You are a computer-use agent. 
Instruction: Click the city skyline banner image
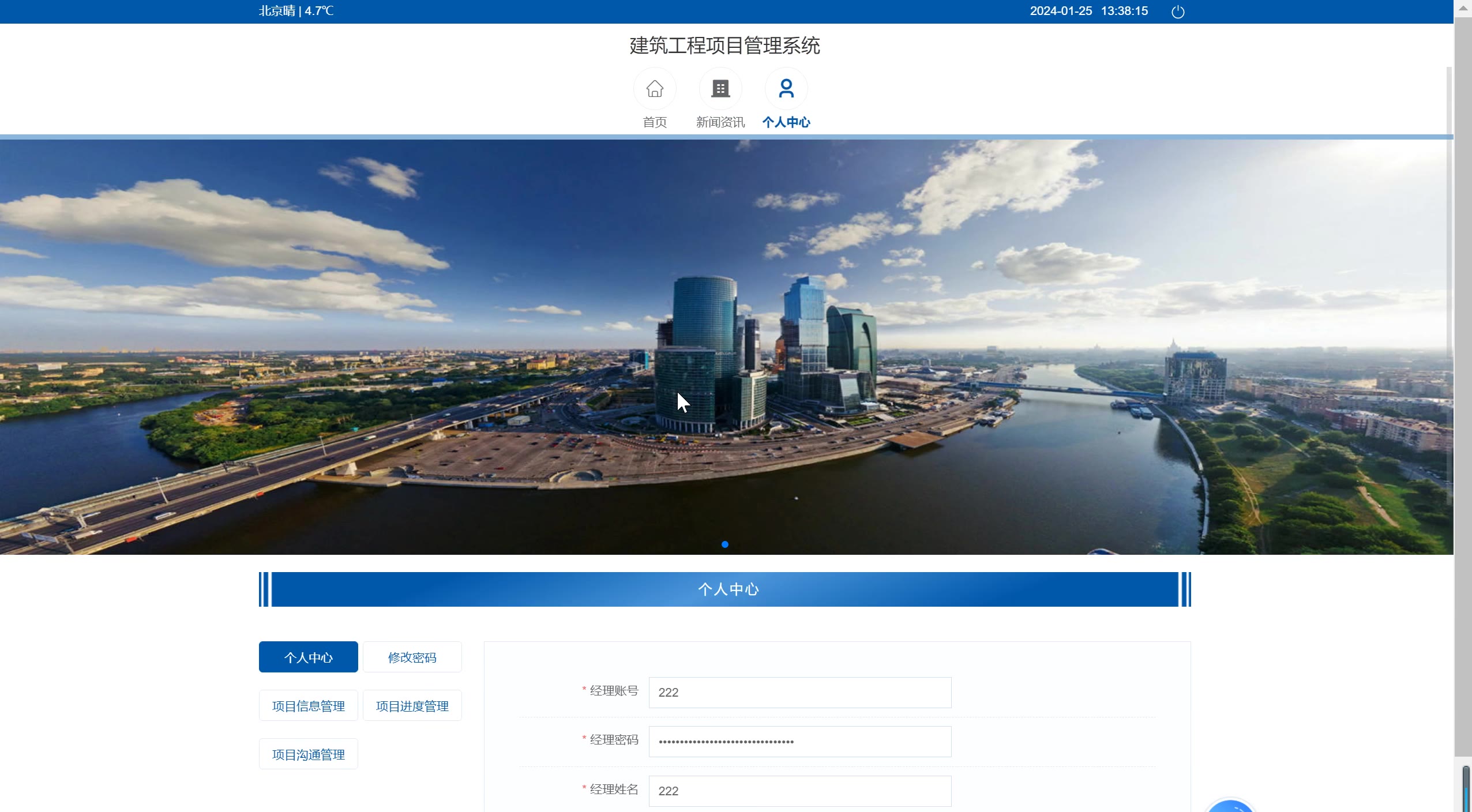tap(727, 347)
